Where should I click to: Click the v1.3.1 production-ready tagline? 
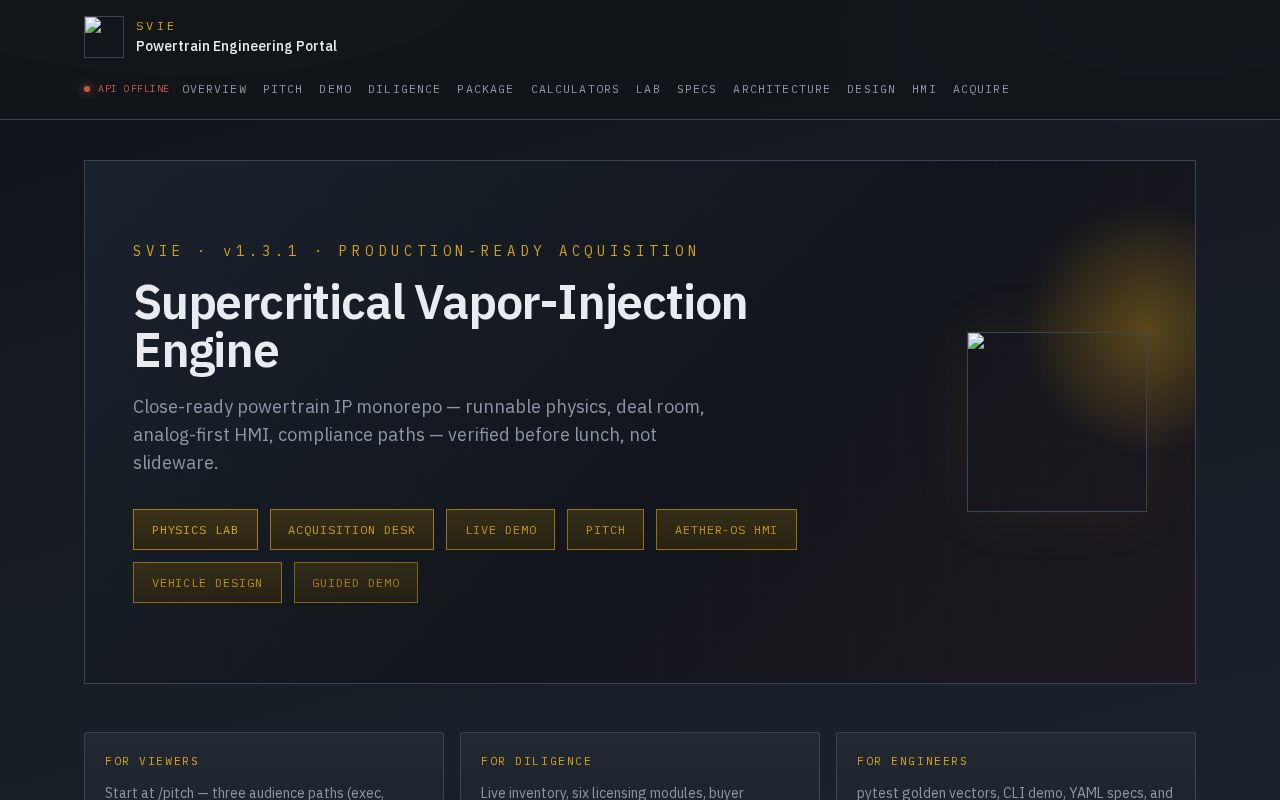click(x=416, y=250)
